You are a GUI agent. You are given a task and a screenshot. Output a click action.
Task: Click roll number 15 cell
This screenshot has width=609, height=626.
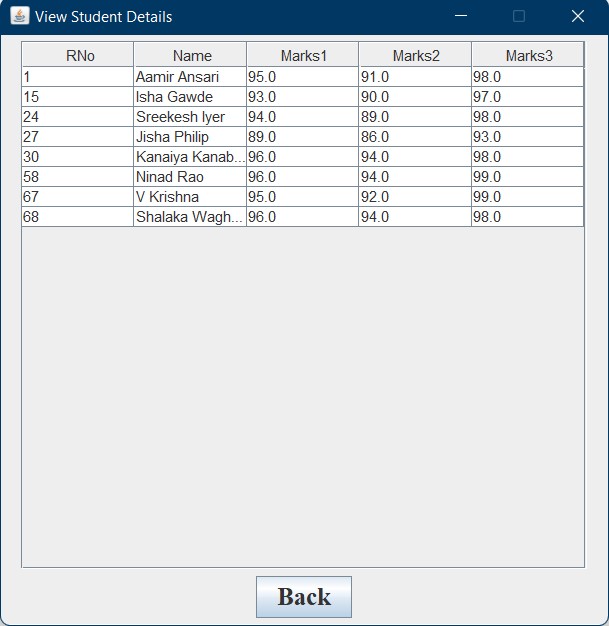coord(78,97)
